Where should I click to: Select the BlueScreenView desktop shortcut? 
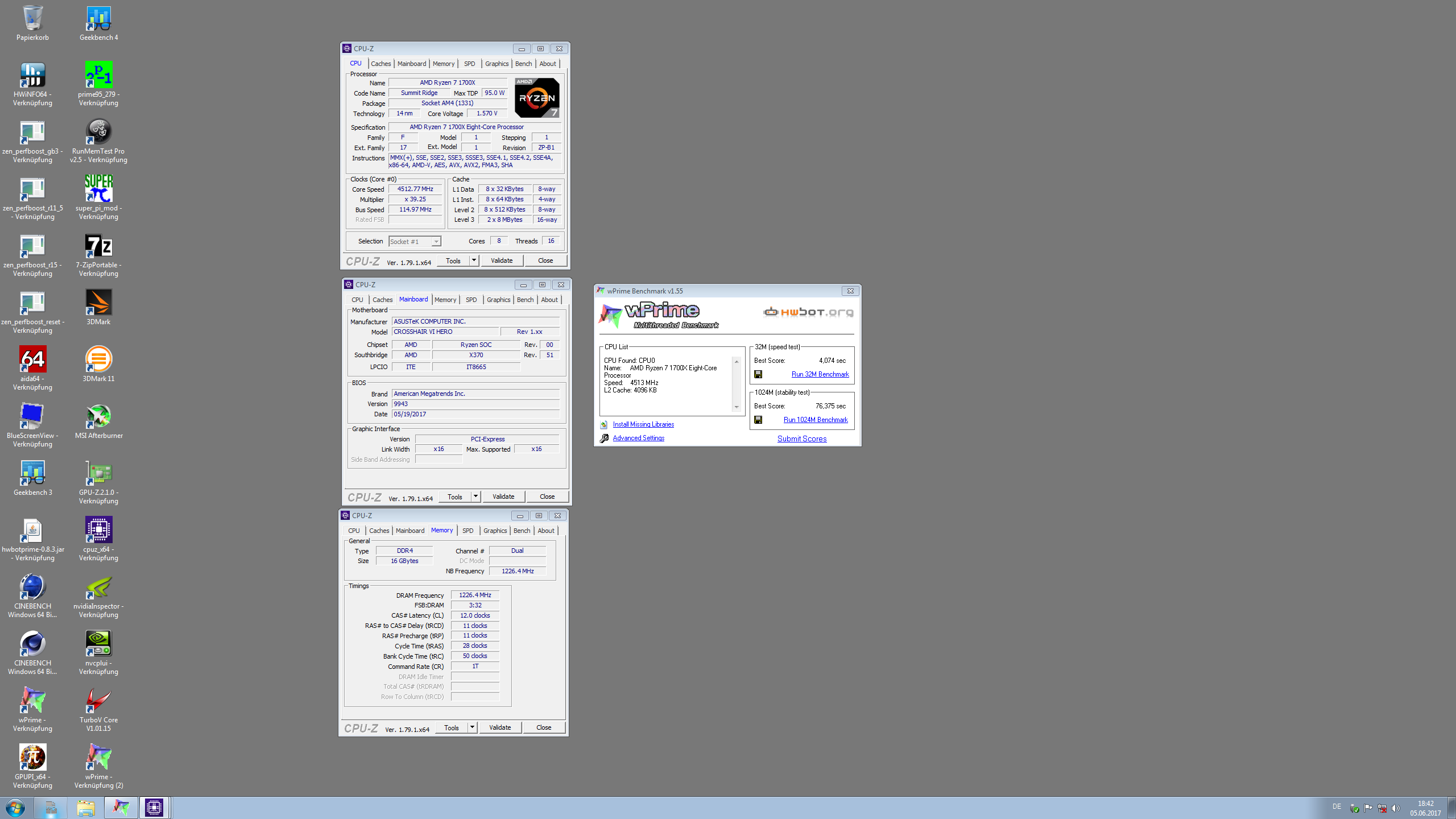click(x=32, y=425)
